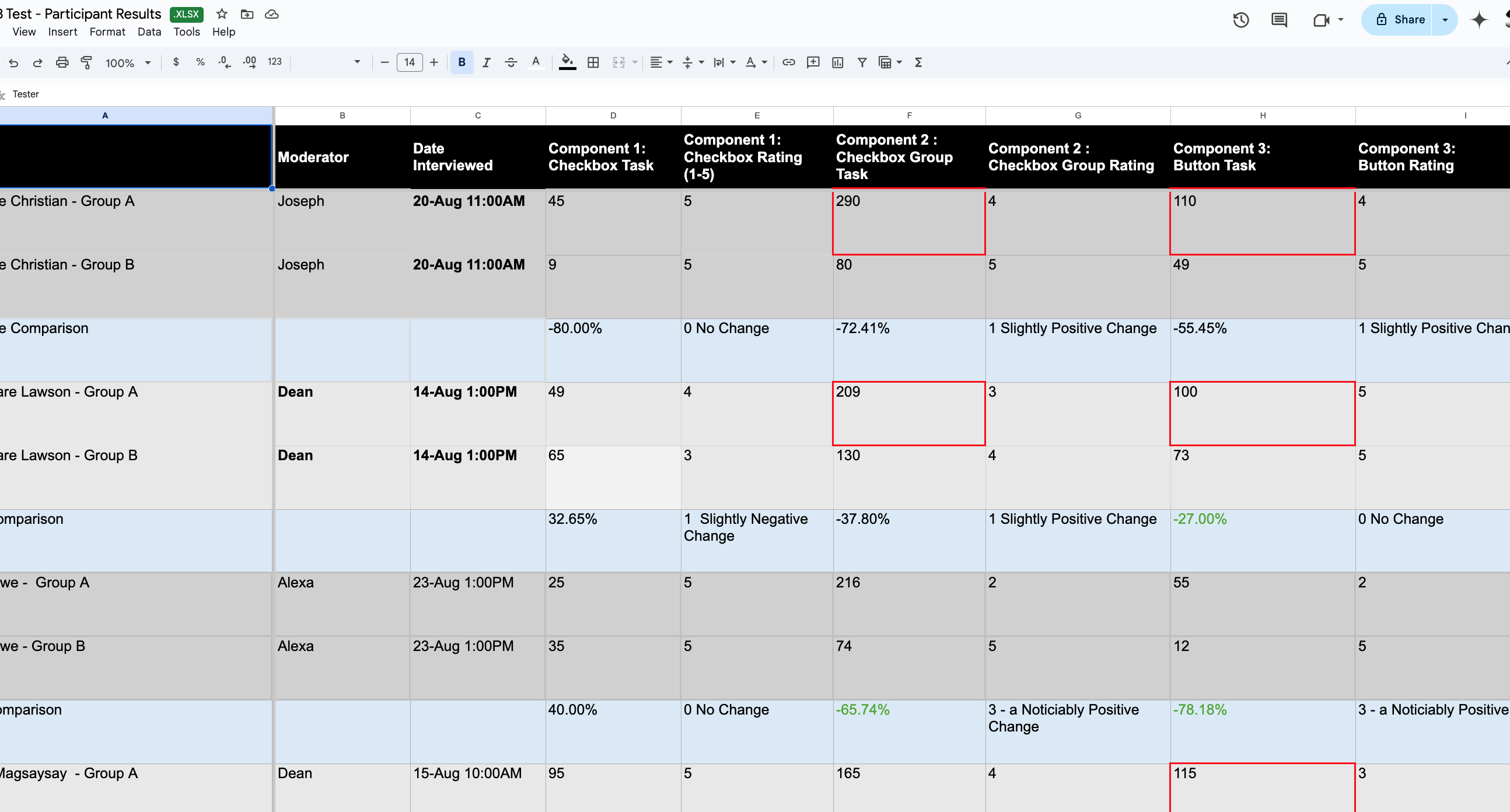
Task: Open vertical align dropdown
Action: 693,62
